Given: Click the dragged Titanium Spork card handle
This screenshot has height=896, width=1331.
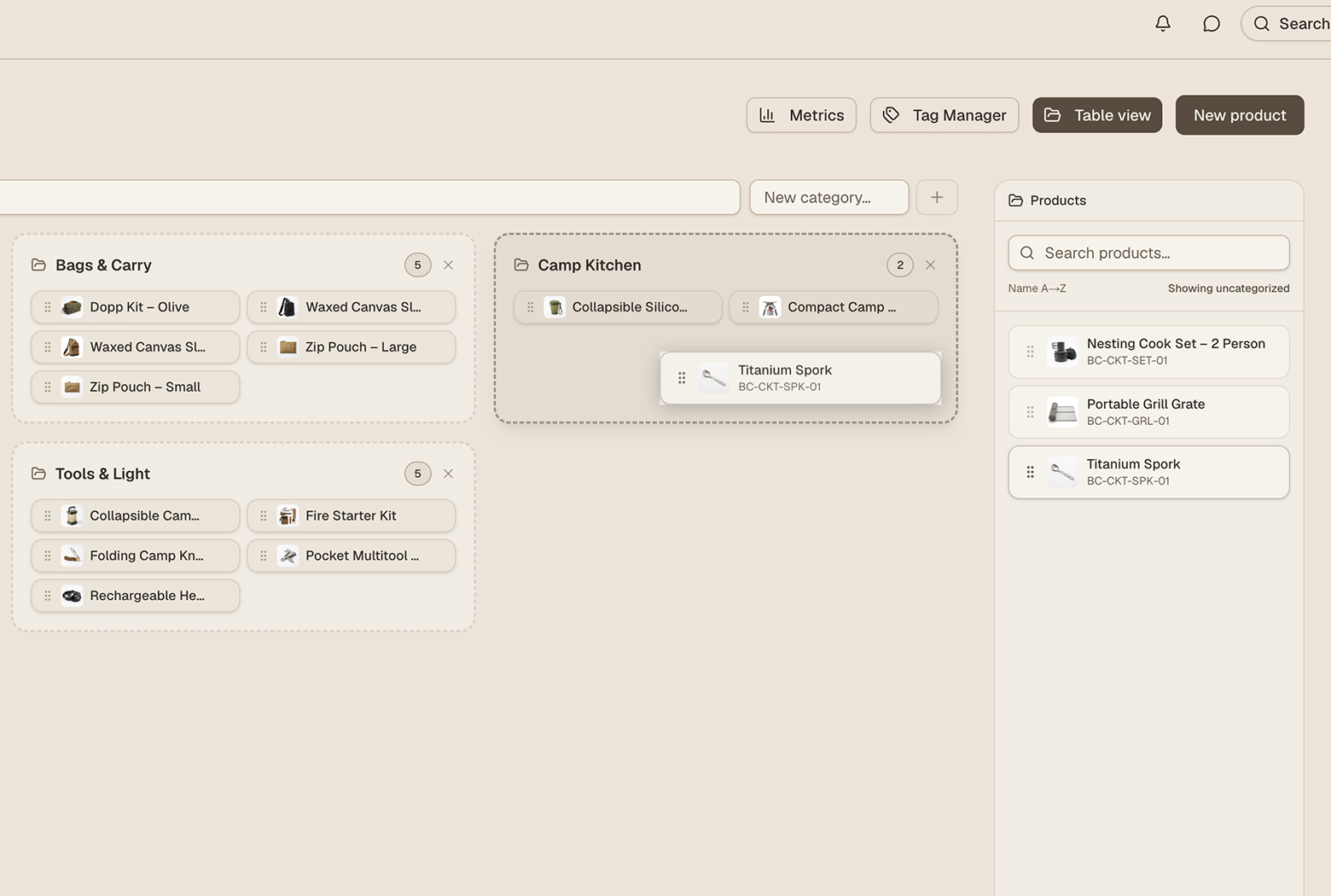Looking at the screenshot, I should pyautogui.click(x=682, y=378).
